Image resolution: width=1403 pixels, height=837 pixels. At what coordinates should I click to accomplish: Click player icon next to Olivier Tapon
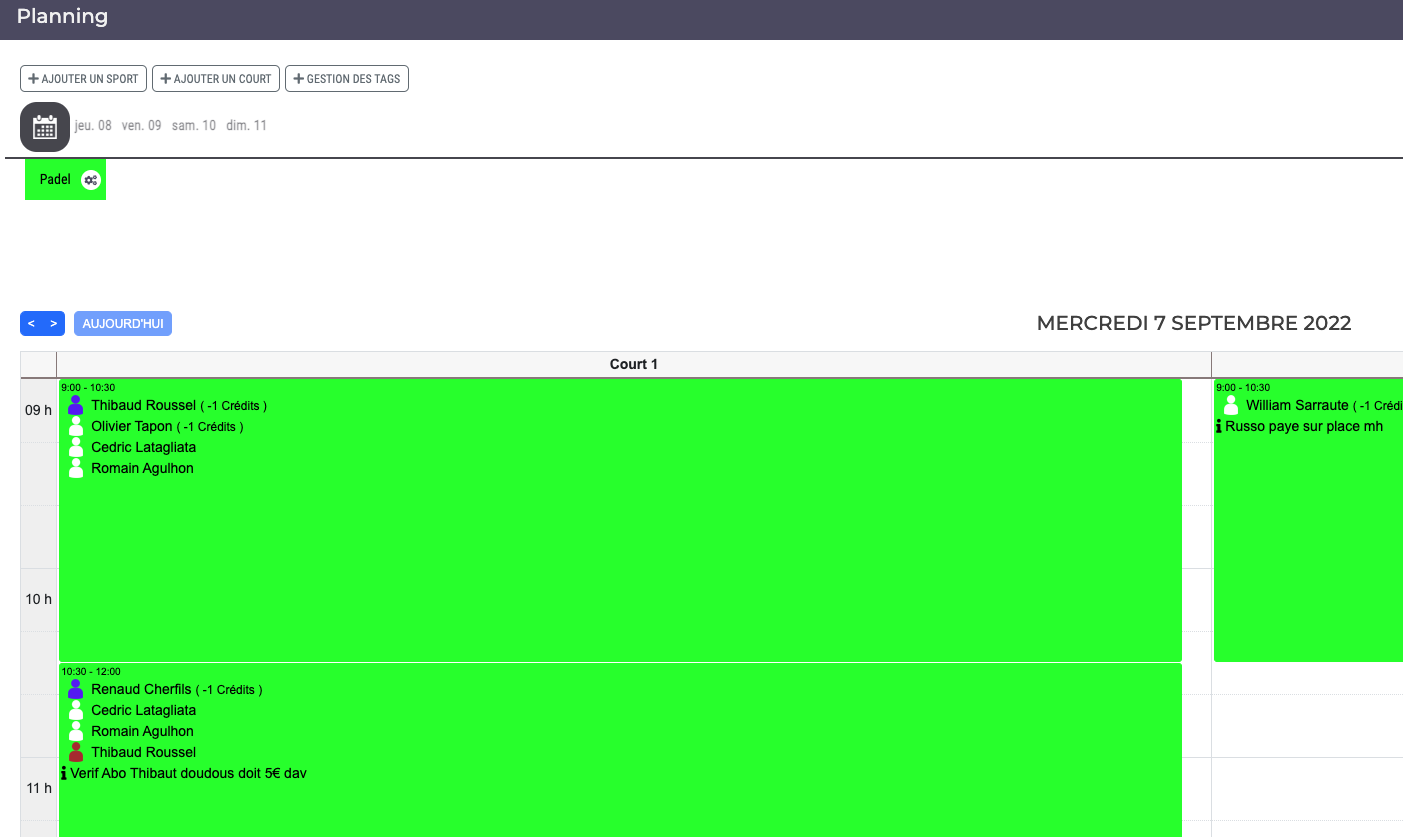(x=76, y=426)
